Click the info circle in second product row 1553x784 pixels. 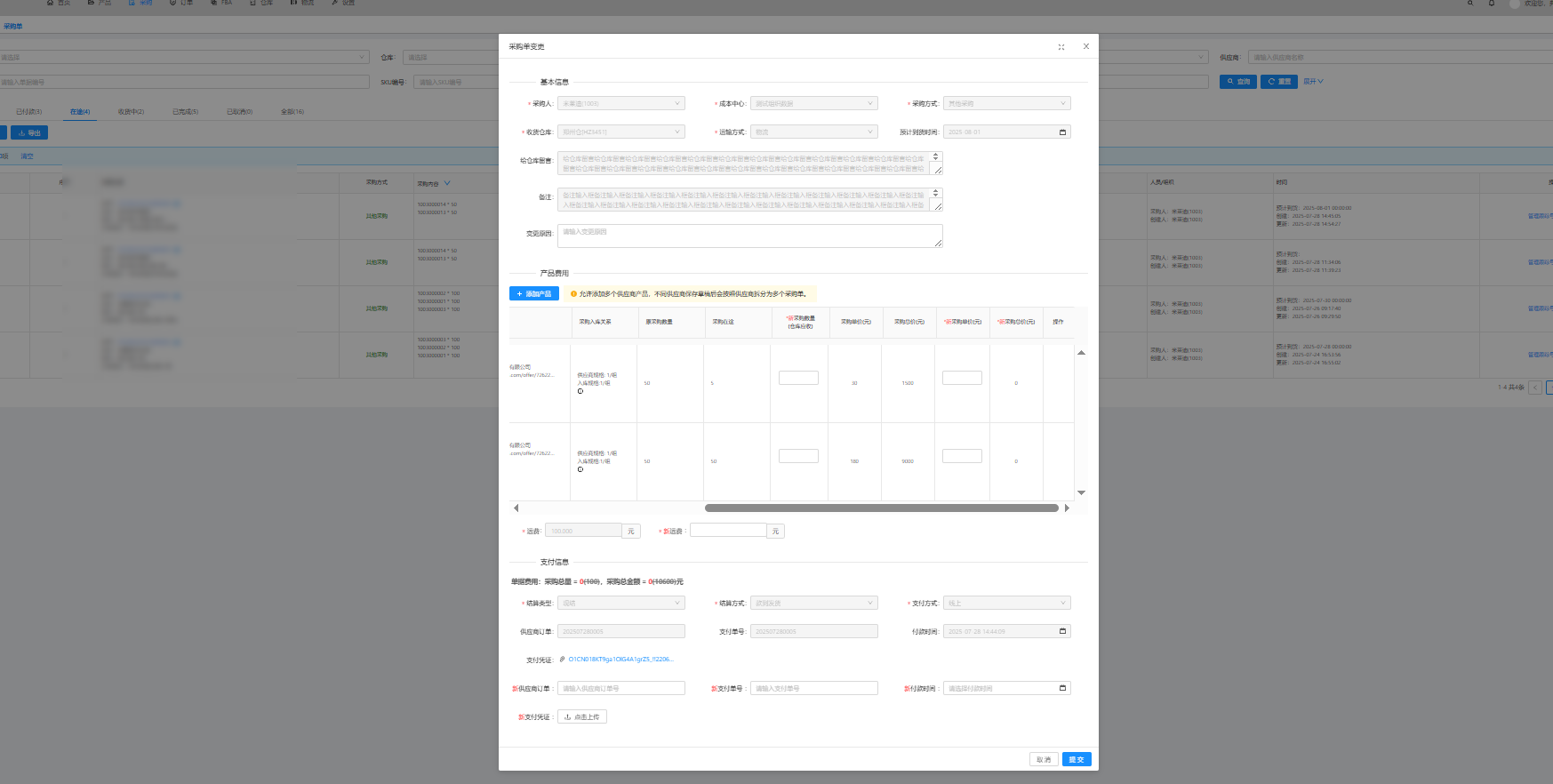click(x=580, y=469)
